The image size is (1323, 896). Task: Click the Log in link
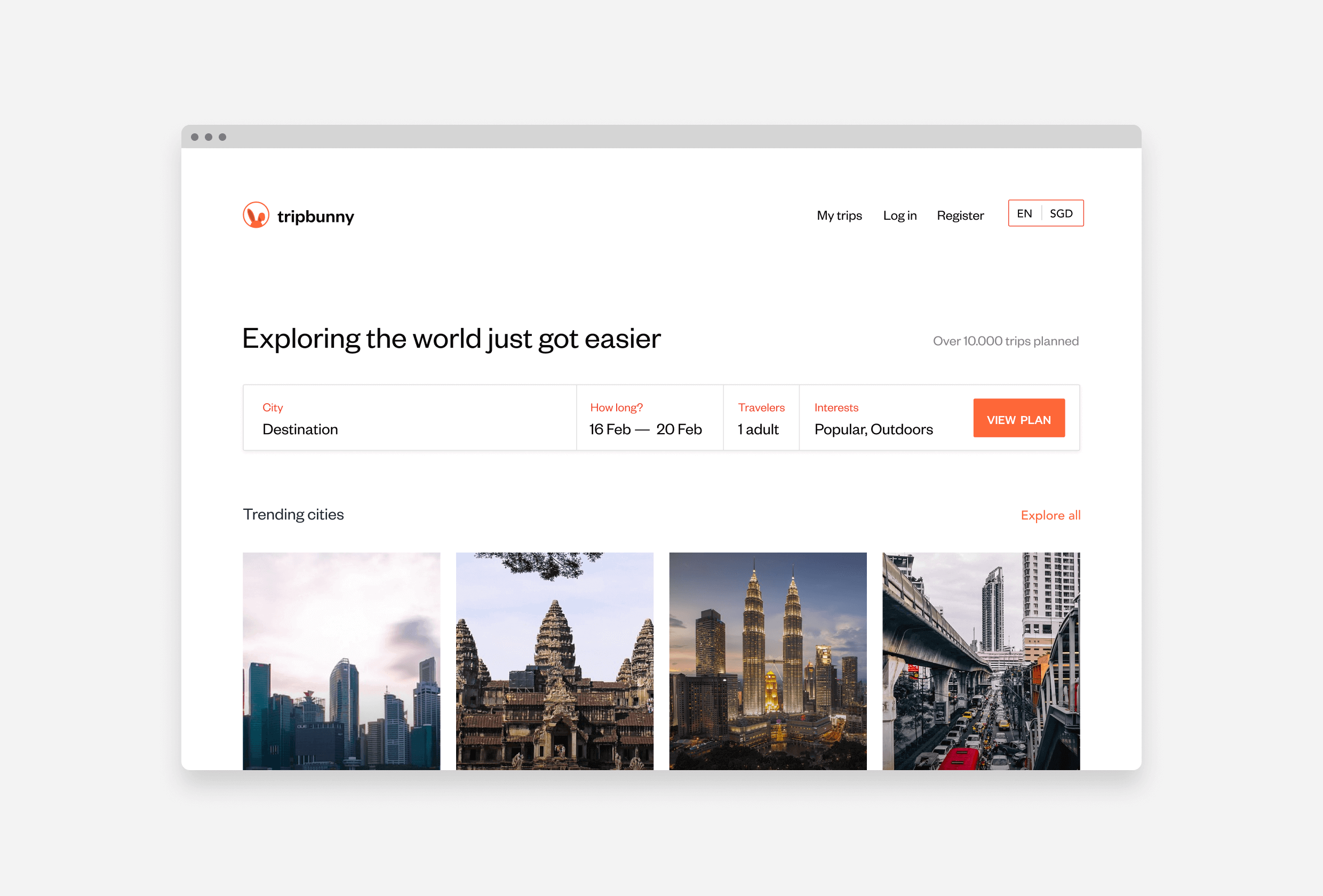click(x=899, y=215)
